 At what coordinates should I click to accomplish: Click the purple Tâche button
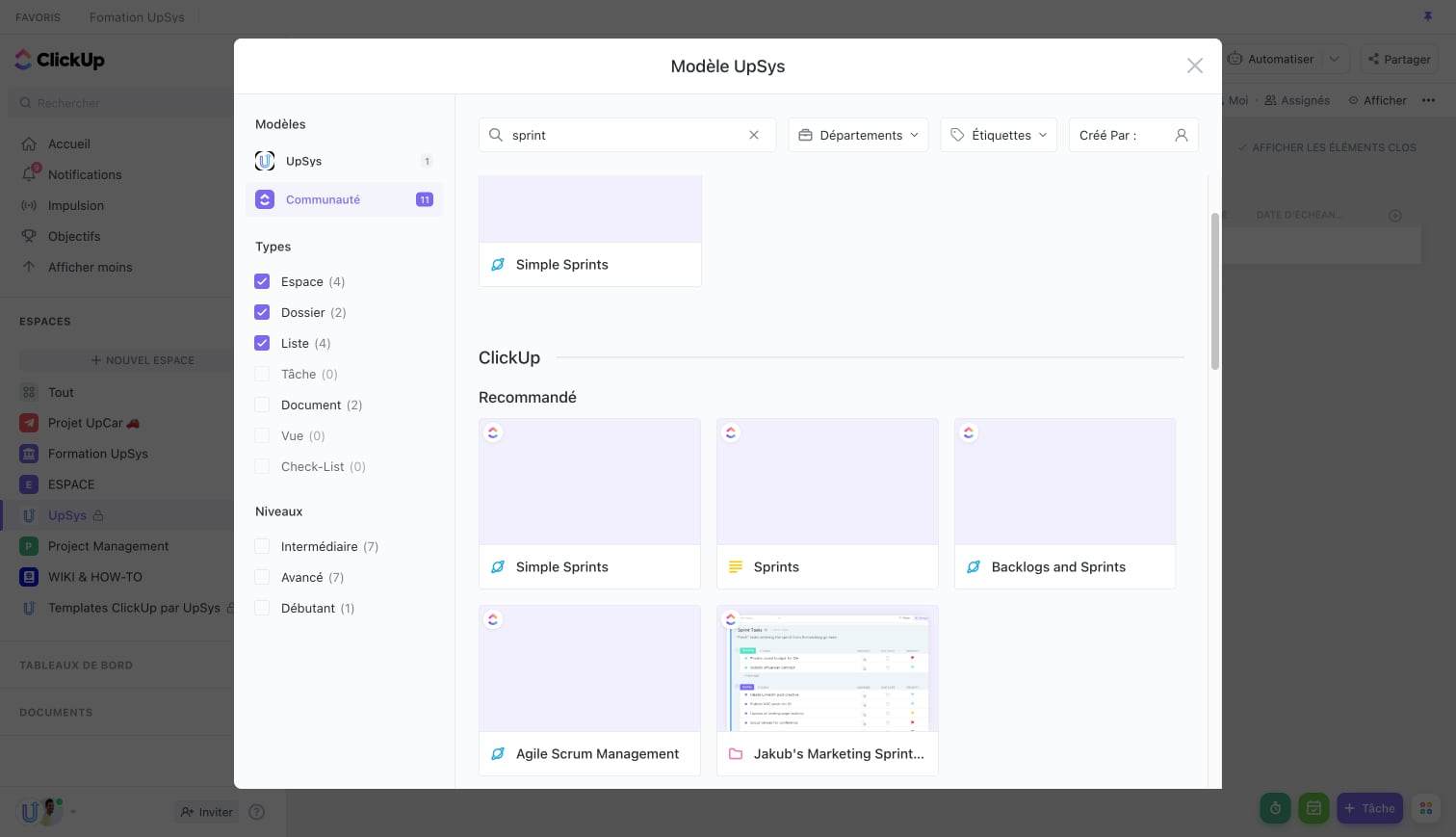(1369, 808)
